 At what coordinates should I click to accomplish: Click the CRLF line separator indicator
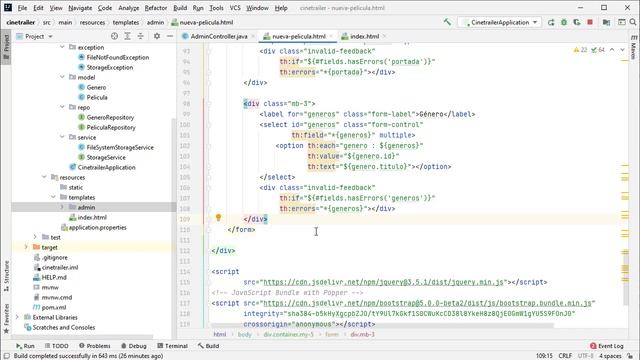[x=565, y=356]
